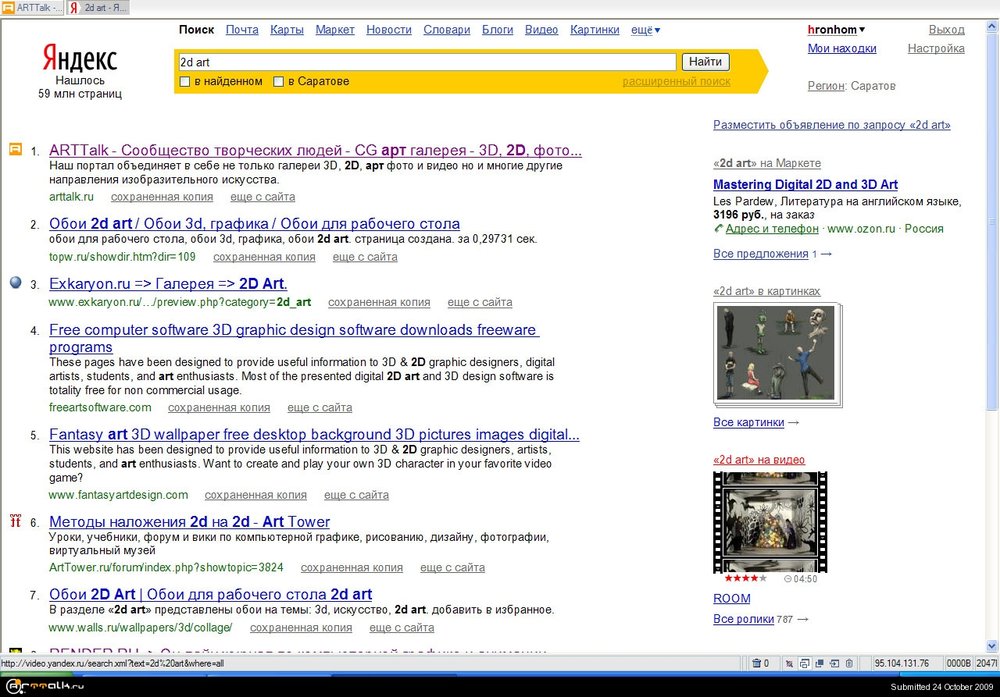Click in the '2d art' search field
Viewport: 1000px width, 697px height.
click(x=426, y=62)
